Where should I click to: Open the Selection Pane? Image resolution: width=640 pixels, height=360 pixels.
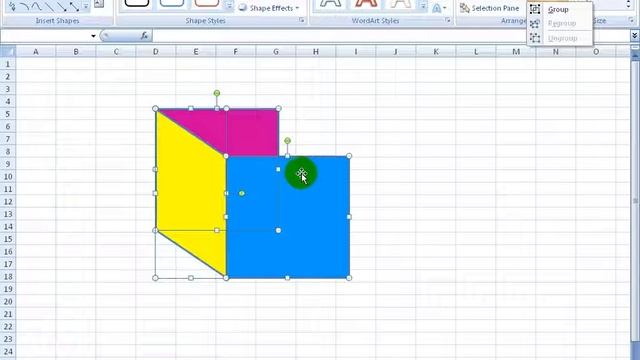[489, 8]
